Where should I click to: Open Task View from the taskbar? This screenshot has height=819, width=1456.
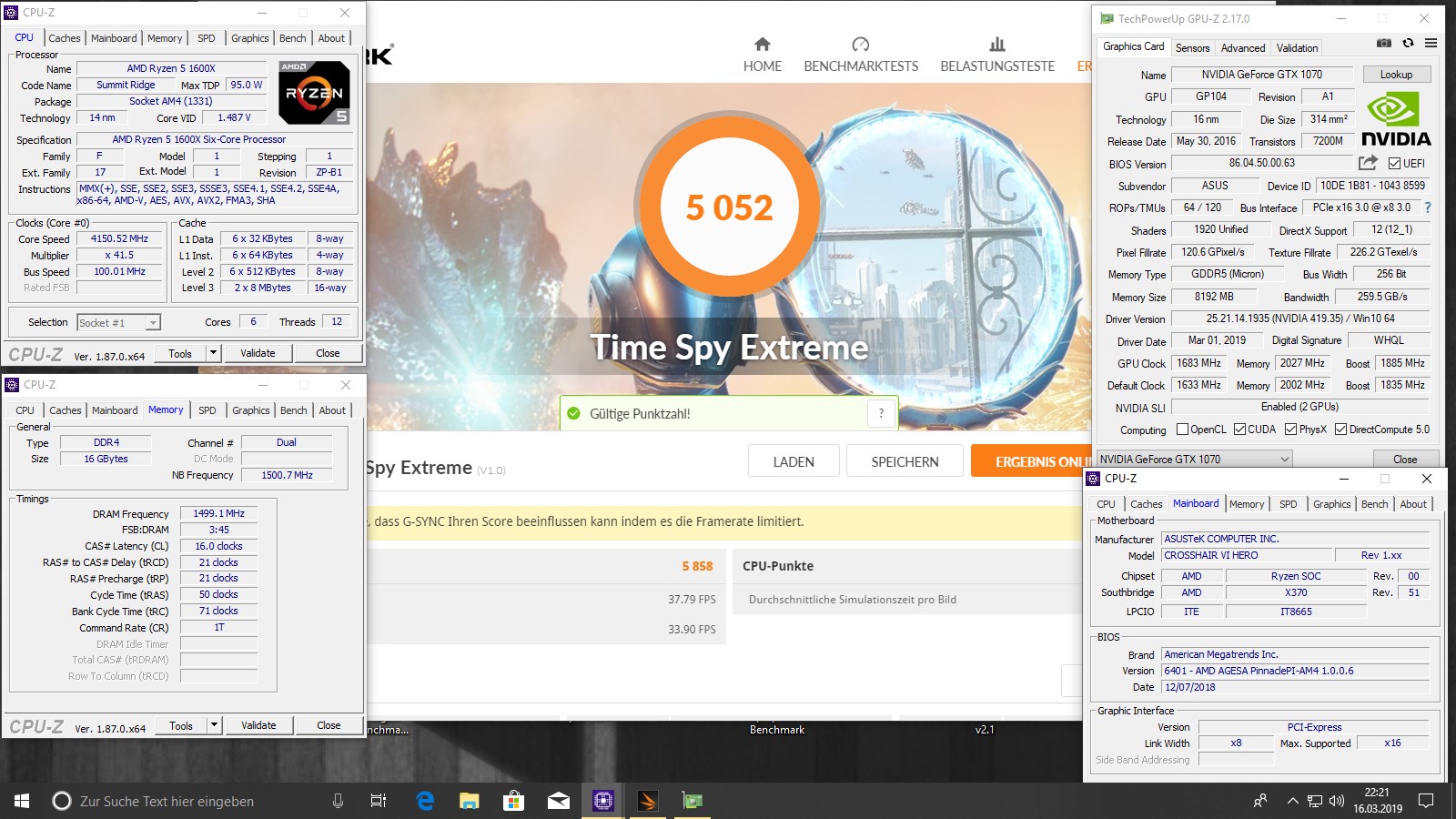[379, 801]
